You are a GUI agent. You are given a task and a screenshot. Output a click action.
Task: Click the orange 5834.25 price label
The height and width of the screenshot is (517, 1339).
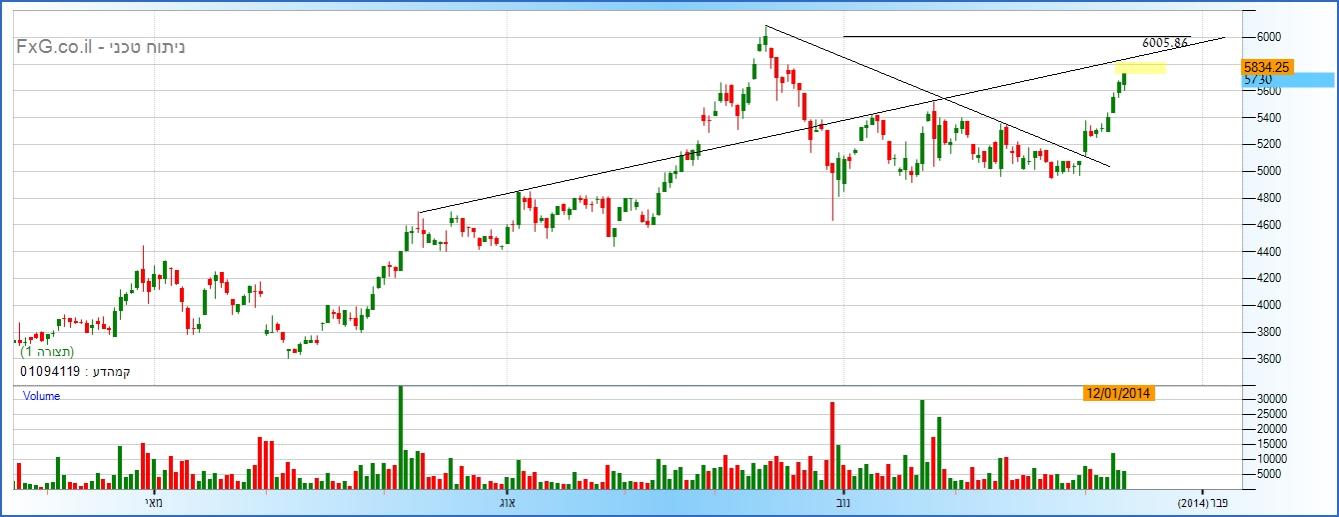pos(1267,66)
